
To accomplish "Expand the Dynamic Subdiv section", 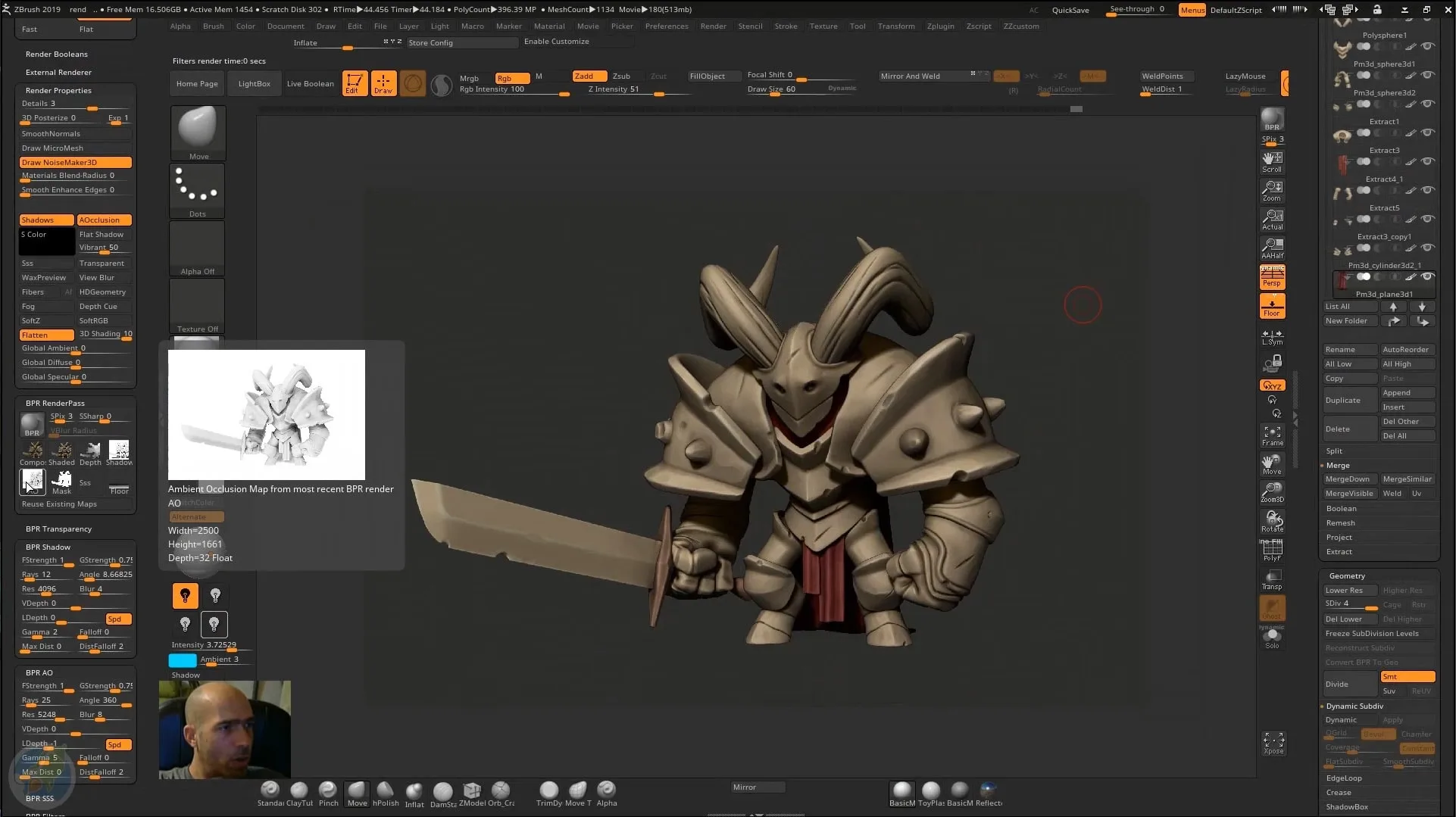I will coord(1355,706).
